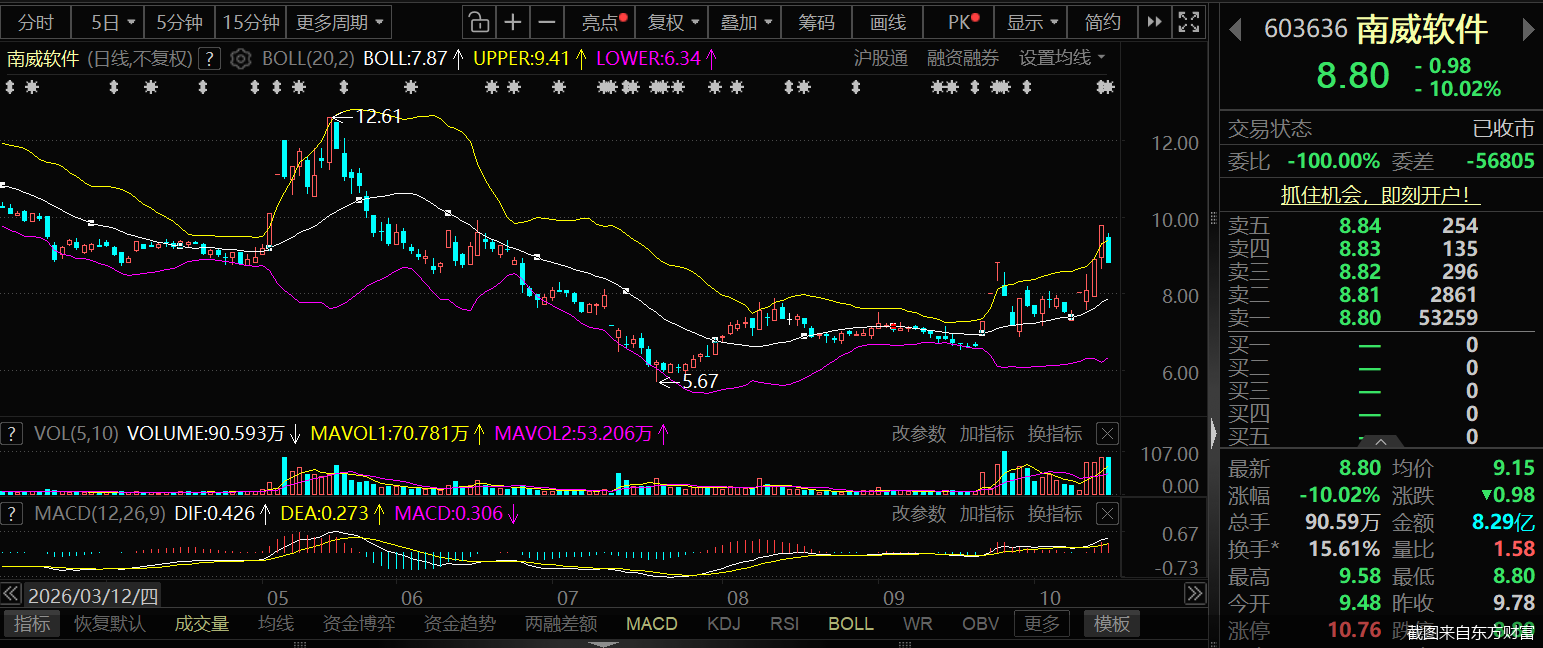
Task: Collapse the order book with up chevron
Action: [x=1381, y=441]
